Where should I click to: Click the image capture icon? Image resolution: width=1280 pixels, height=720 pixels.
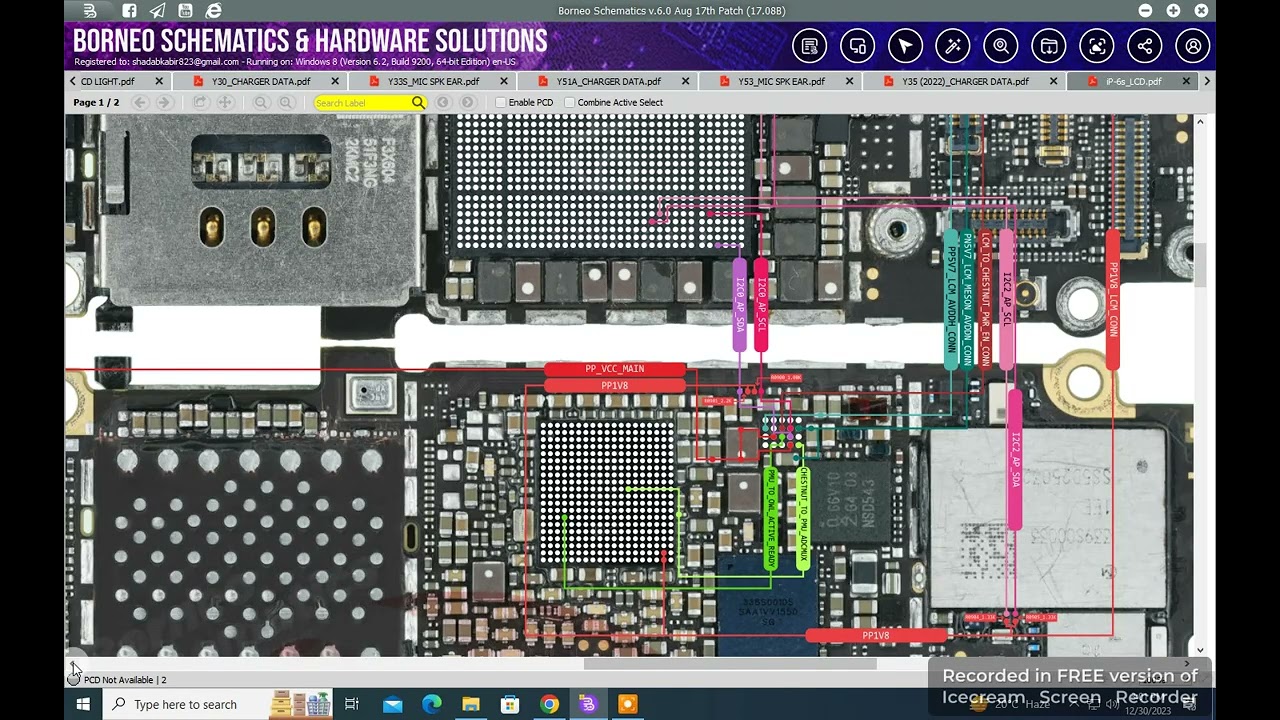tap(1097, 46)
